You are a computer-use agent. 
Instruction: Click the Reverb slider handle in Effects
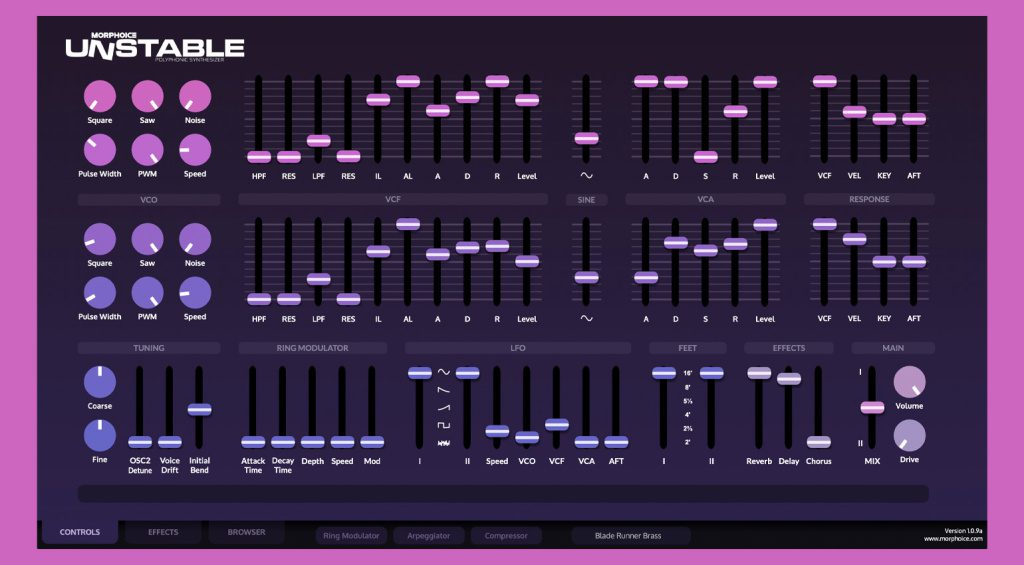(x=759, y=373)
